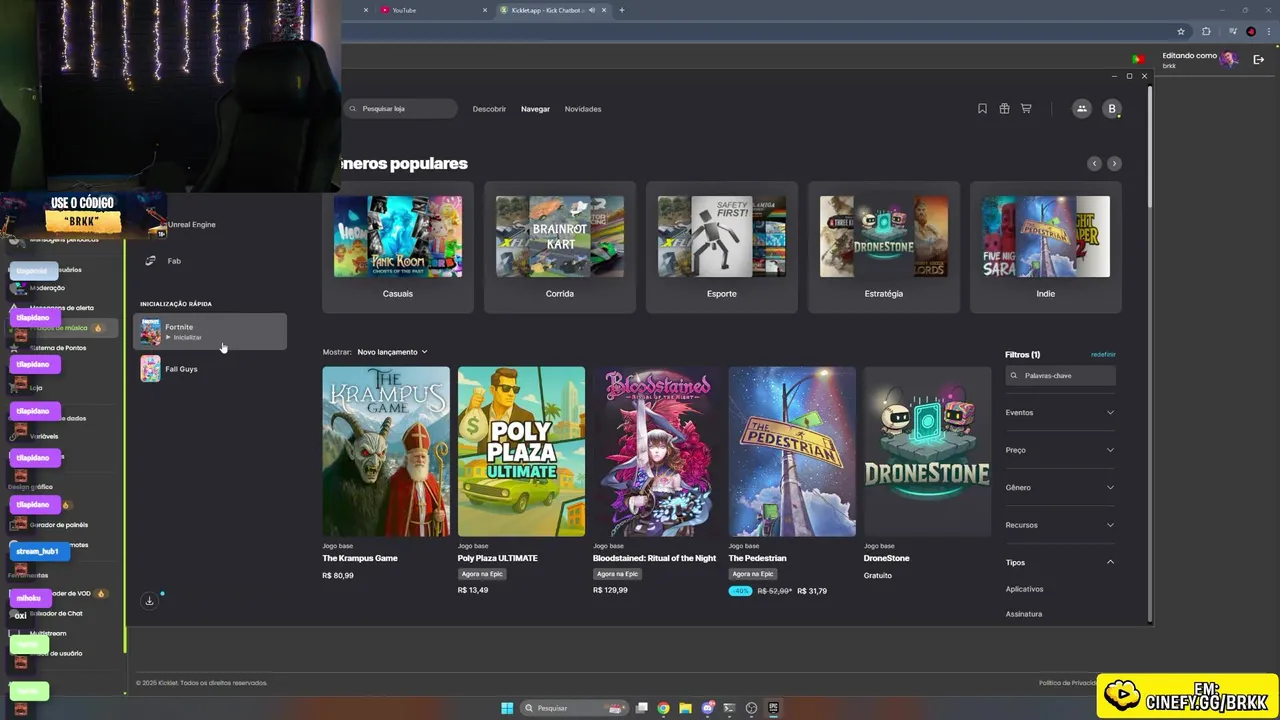Open The Pedestrian game cover

tap(792, 451)
